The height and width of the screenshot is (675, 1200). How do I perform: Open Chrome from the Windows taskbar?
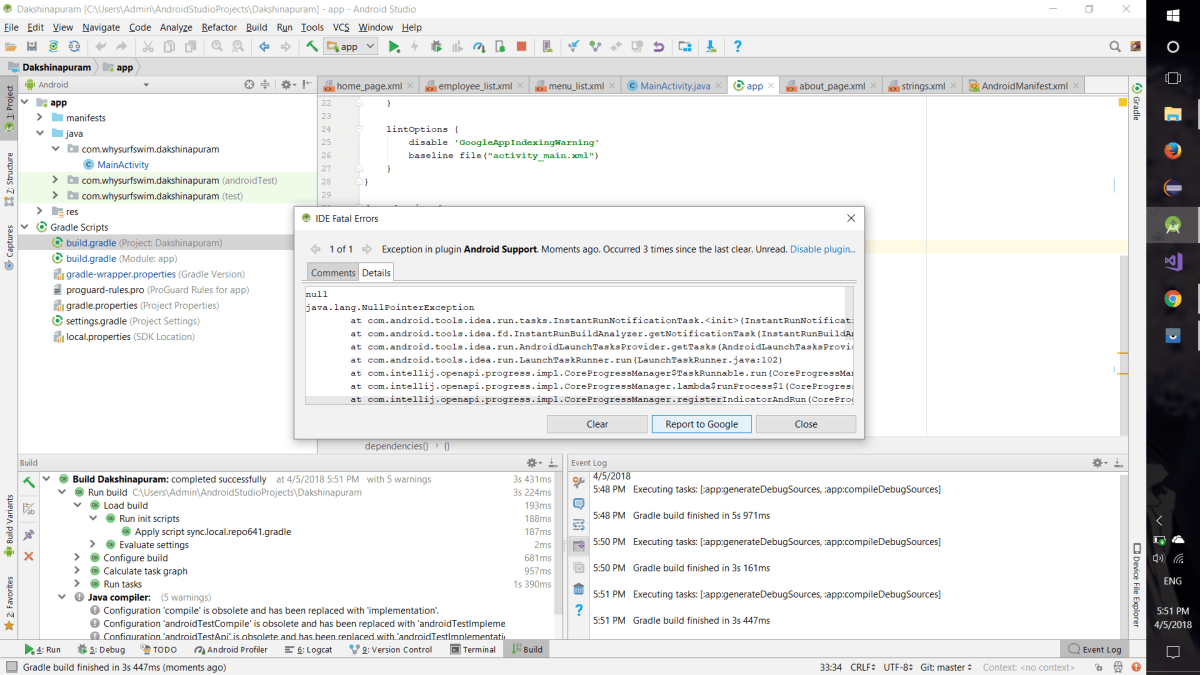tap(1173, 298)
